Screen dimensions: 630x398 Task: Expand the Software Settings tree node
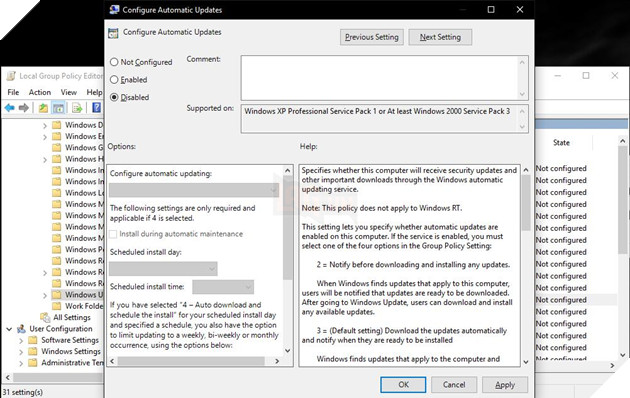(21, 341)
